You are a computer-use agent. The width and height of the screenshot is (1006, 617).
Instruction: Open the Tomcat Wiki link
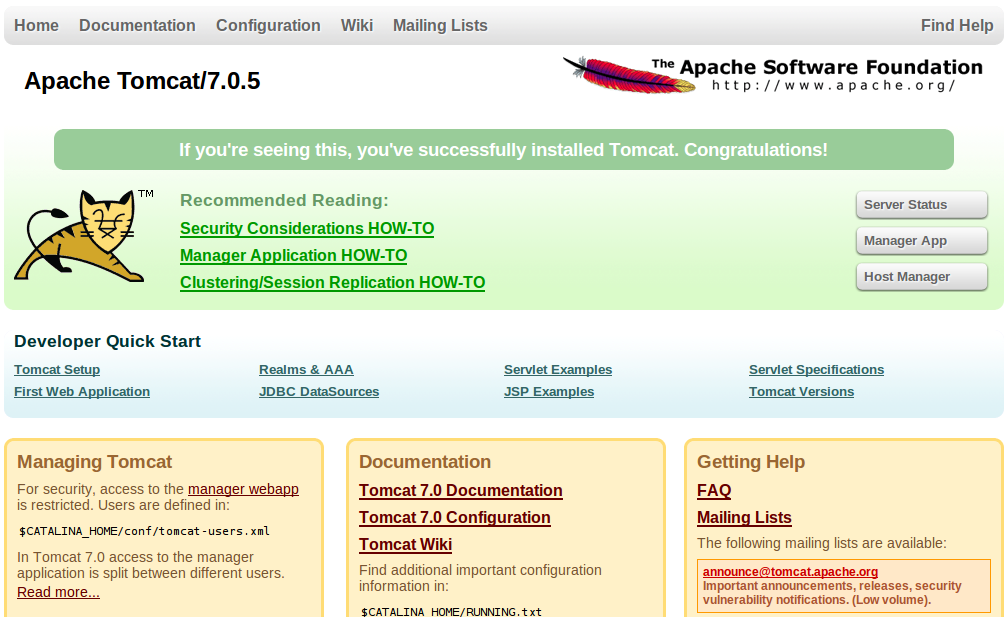tap(405, 545)
